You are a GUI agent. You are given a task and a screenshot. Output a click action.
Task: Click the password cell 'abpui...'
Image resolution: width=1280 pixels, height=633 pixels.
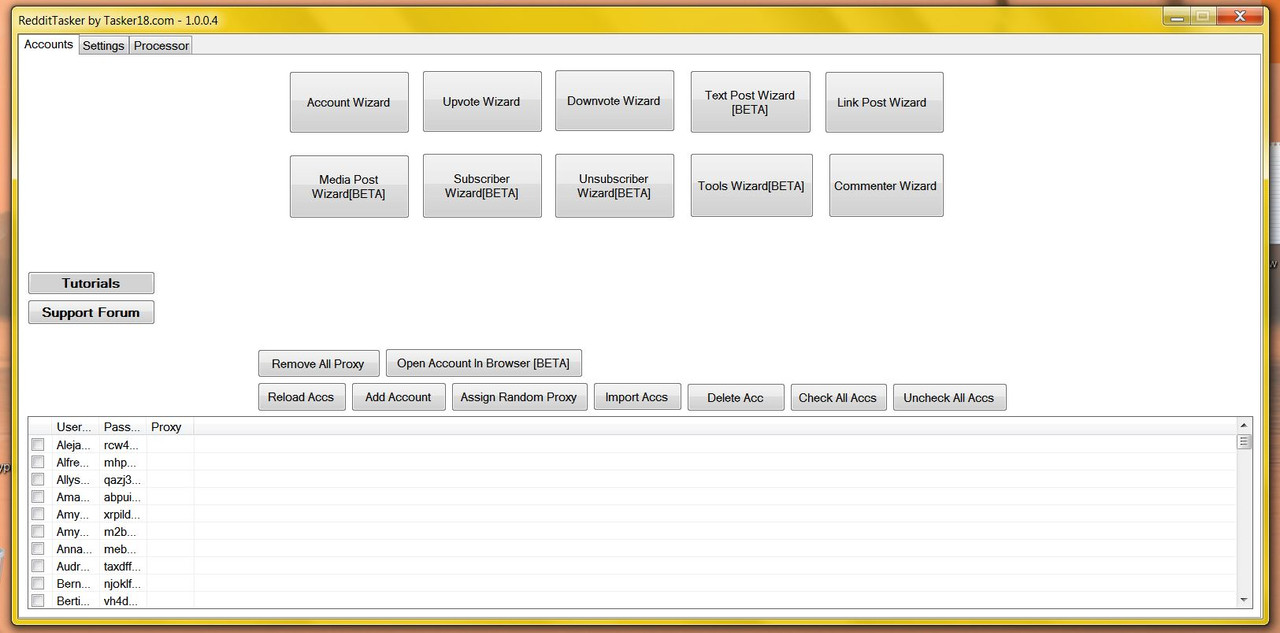(x=122, y=497)
